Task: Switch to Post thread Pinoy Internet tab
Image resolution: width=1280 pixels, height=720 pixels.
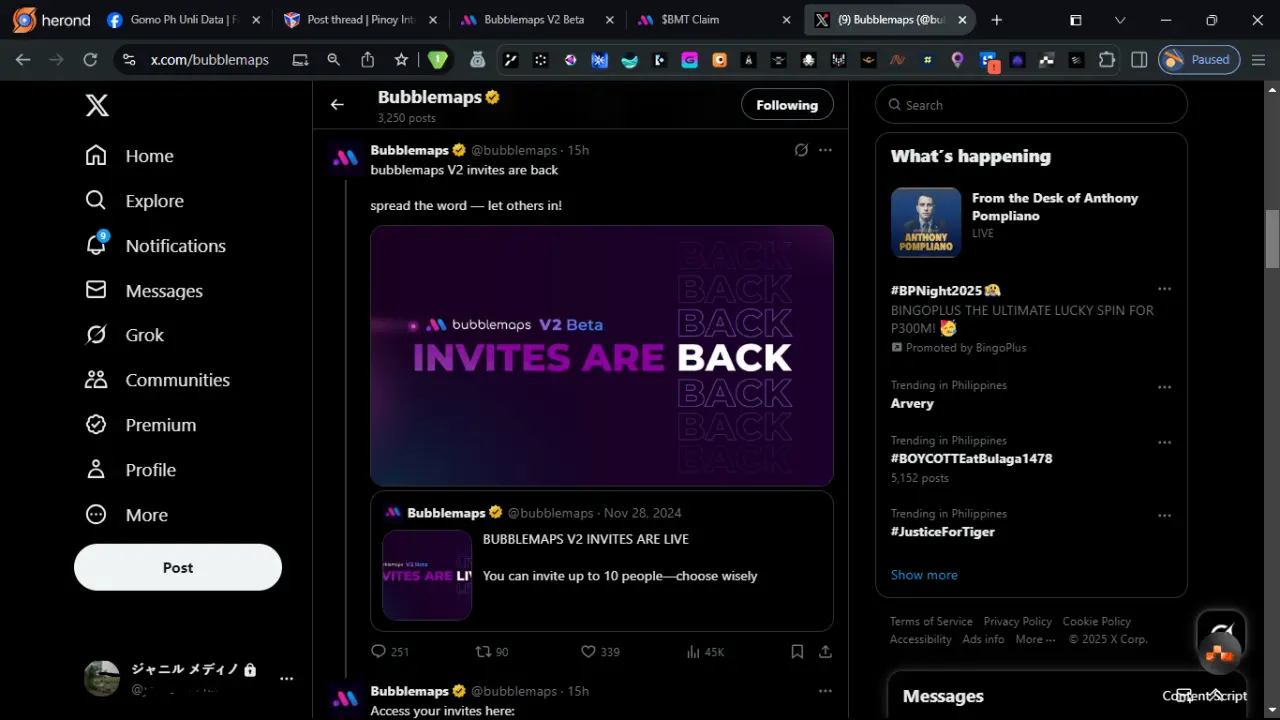Action: point(359,20)
